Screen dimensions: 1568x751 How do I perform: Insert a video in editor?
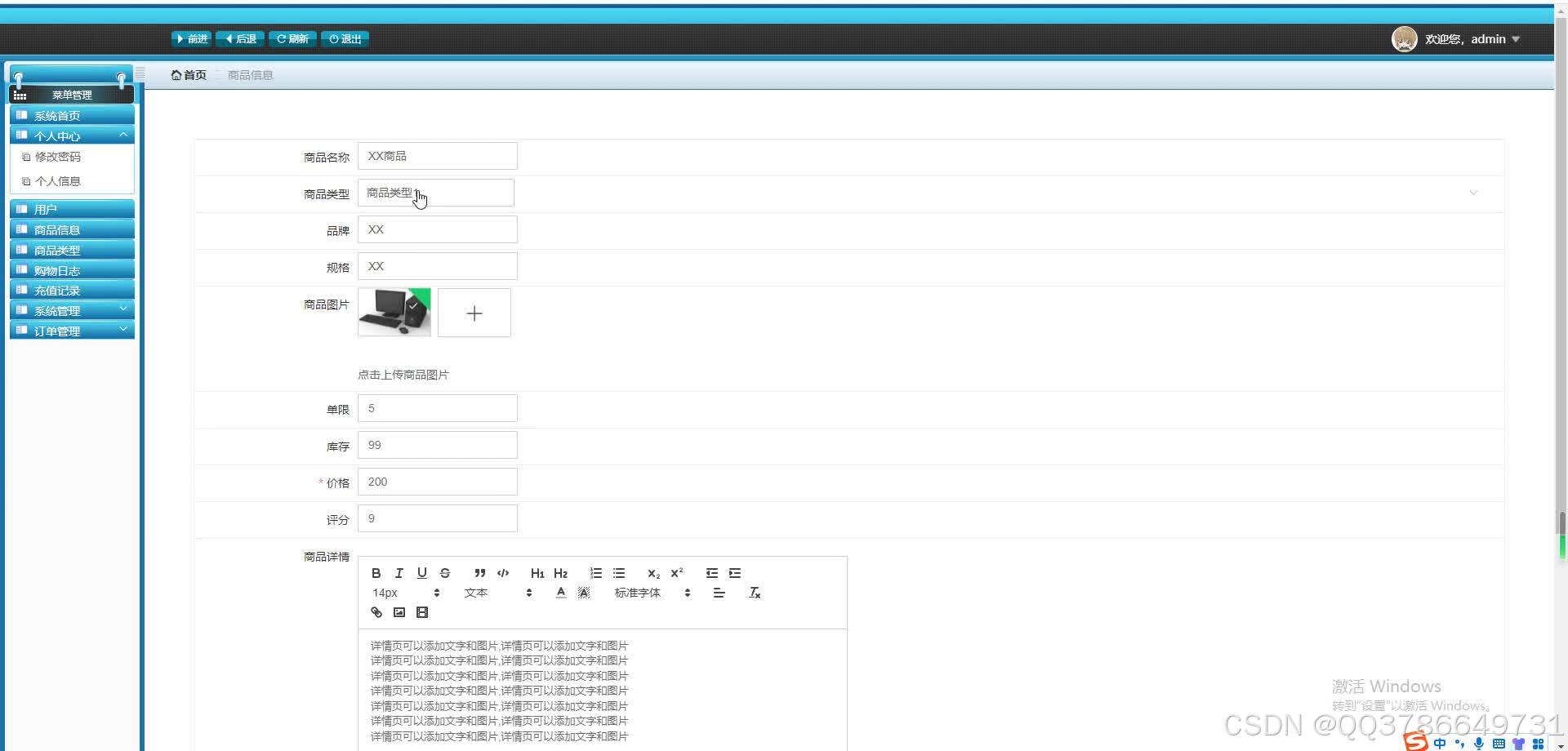click(x=421, y=612)
